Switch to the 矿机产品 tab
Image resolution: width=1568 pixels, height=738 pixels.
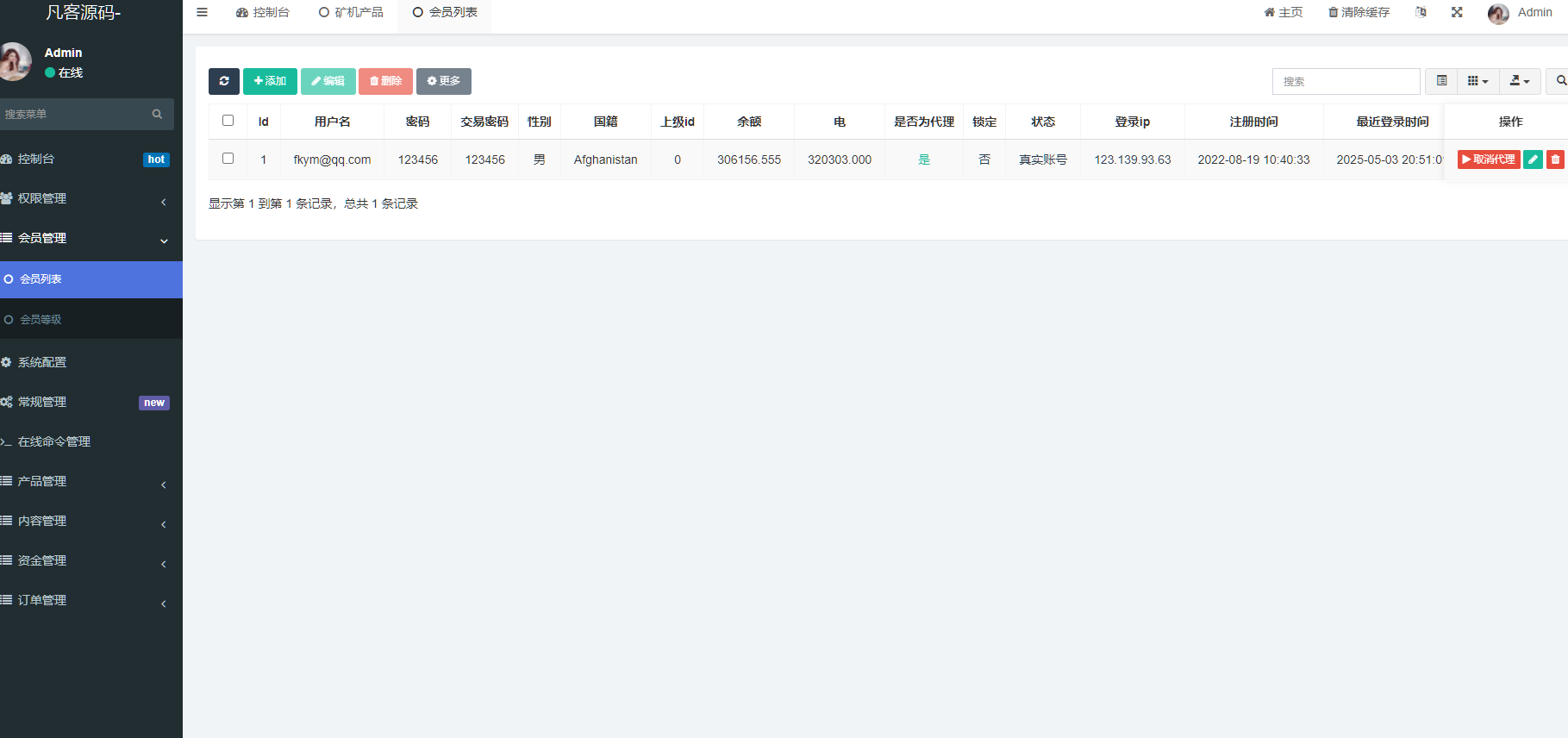[351, 12]
